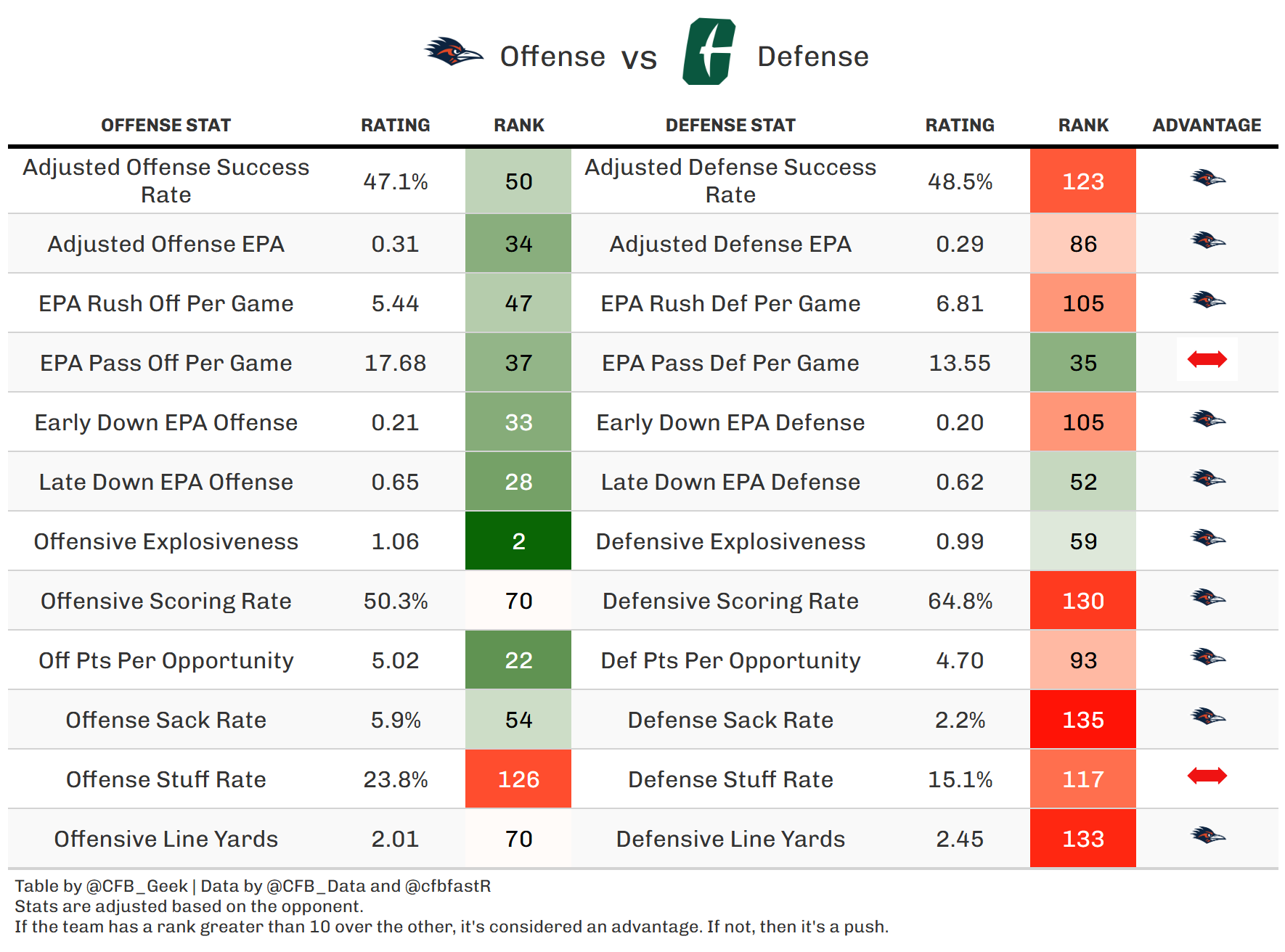This screenshot has width=1285, height=952.
Task: Click the OFFENSE STAT column header
Action: tap(166, 126)
